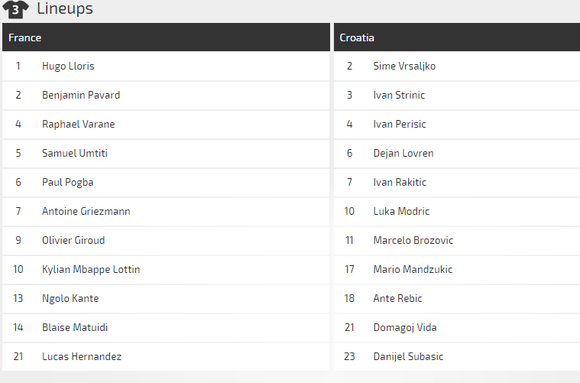Click the Lineups jersey icon

pos(16,9)
